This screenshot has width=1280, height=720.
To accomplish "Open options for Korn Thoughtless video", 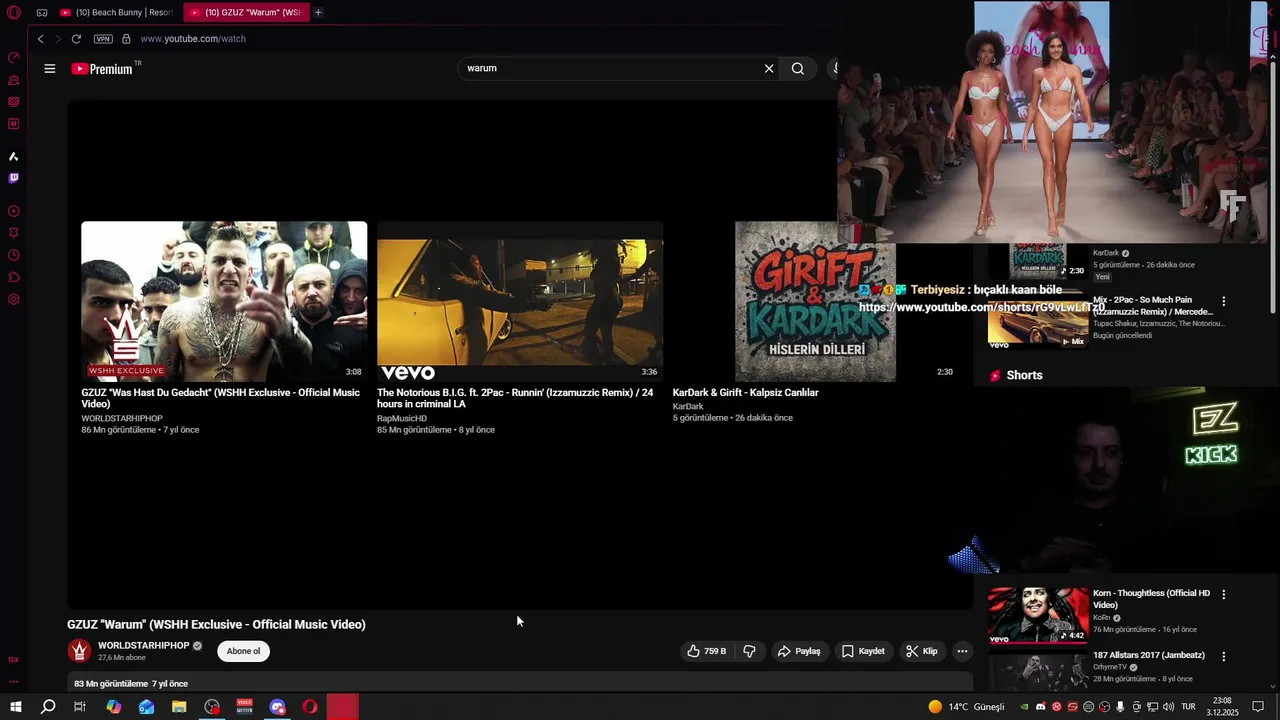I will point(1223,594).
